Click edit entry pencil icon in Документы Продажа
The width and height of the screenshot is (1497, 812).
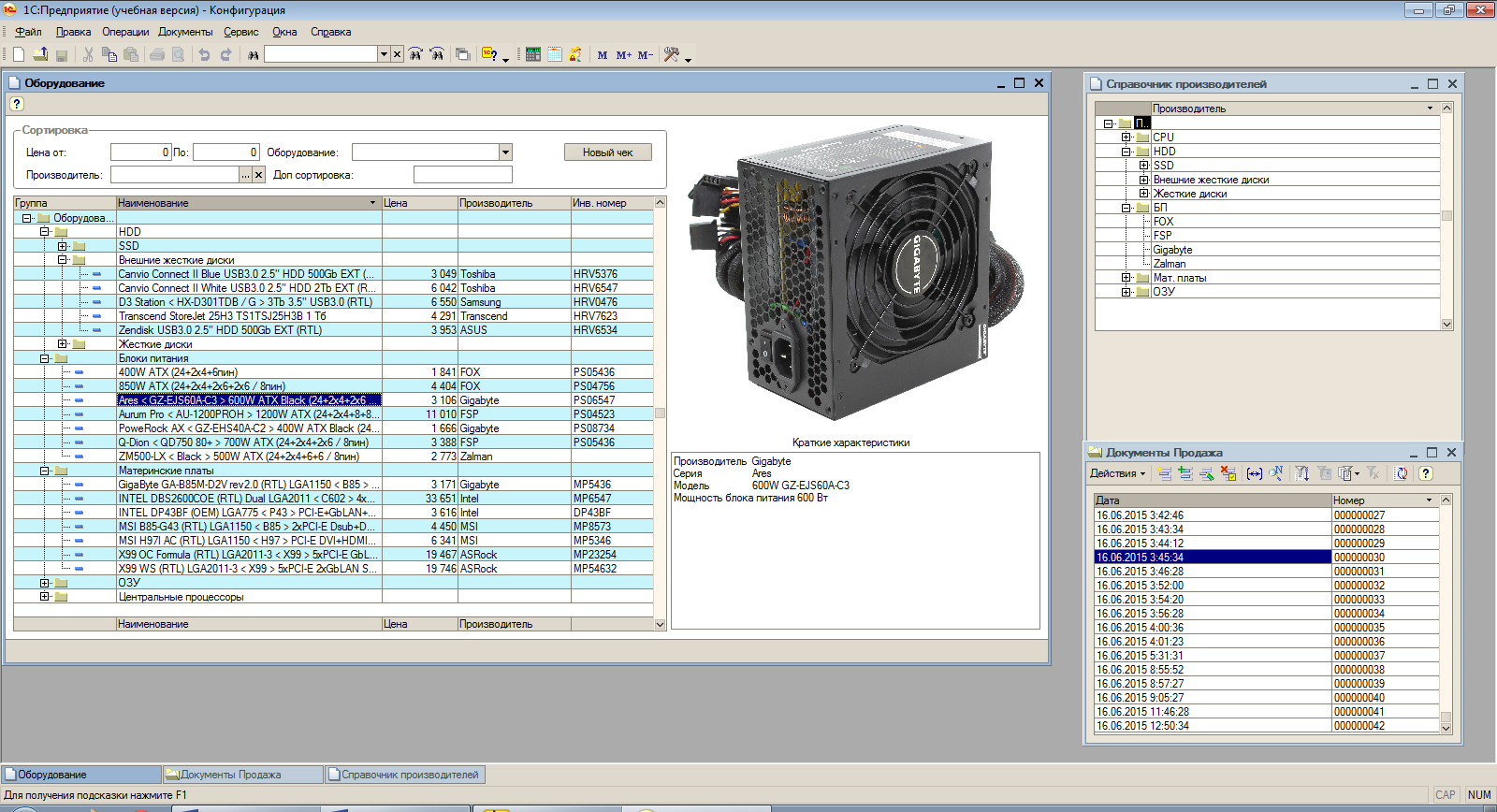[x=1207, y=473]
